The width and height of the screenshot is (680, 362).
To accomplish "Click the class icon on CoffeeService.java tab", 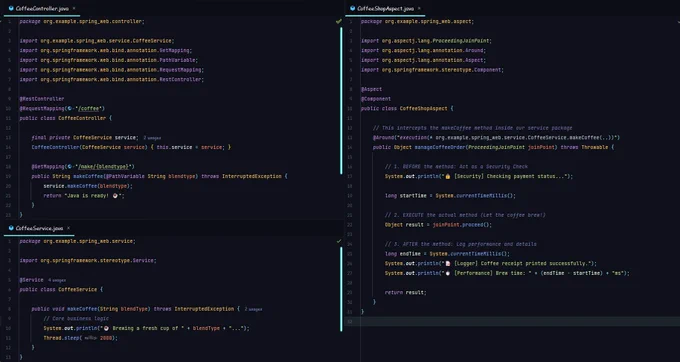I will pyautogui.click(x=11, y=228).
